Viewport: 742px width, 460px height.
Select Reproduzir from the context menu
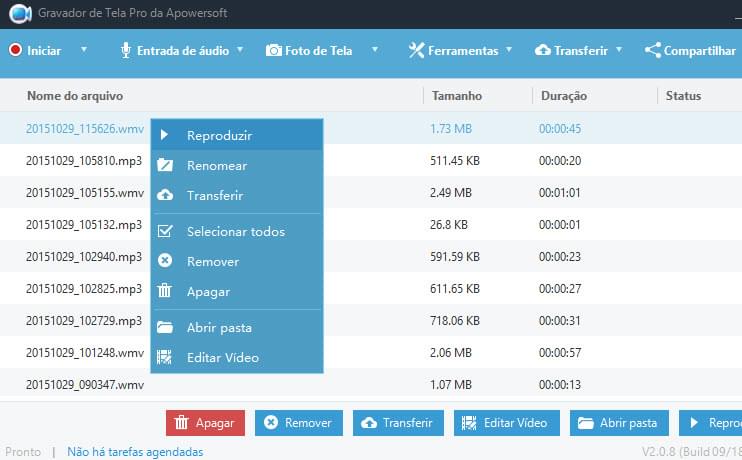[x=219, y=135]
